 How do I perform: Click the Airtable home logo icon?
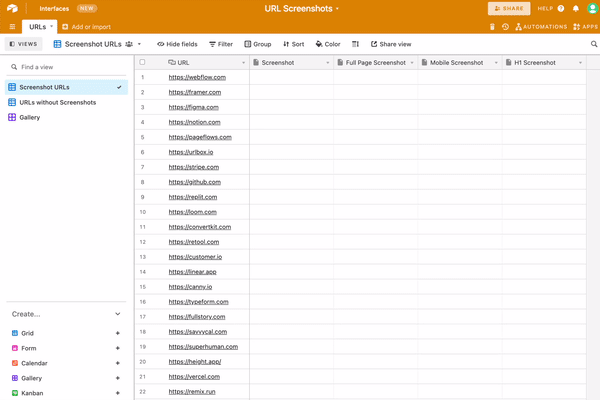pyautogui.click(x=10, y=8)
